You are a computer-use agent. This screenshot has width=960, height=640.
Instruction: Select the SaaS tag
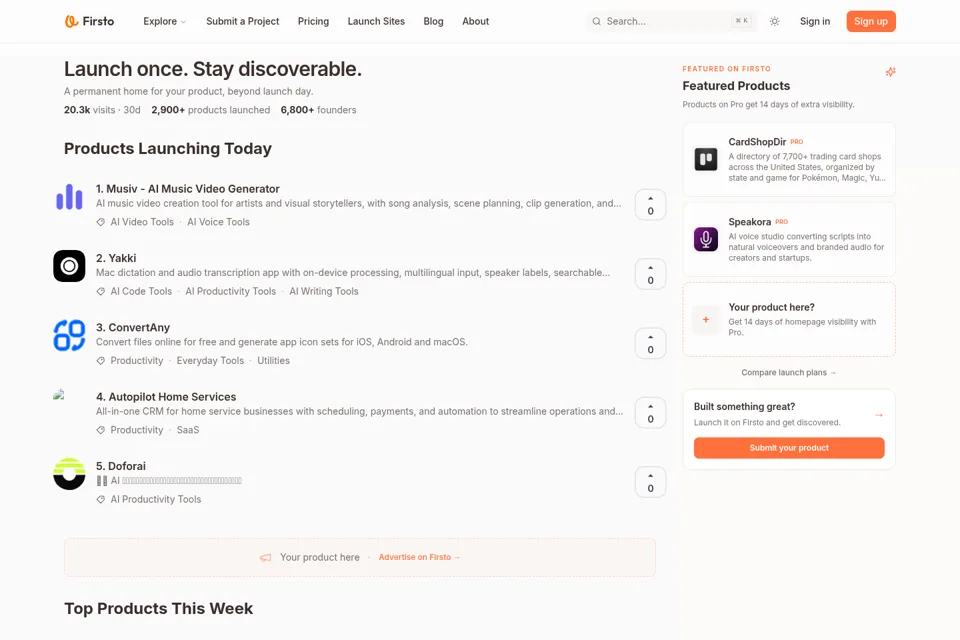[x=187, y=430]
